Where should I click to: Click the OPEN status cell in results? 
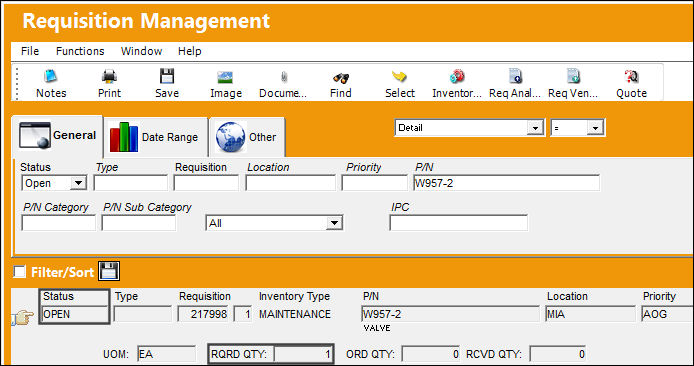[74, 314]
